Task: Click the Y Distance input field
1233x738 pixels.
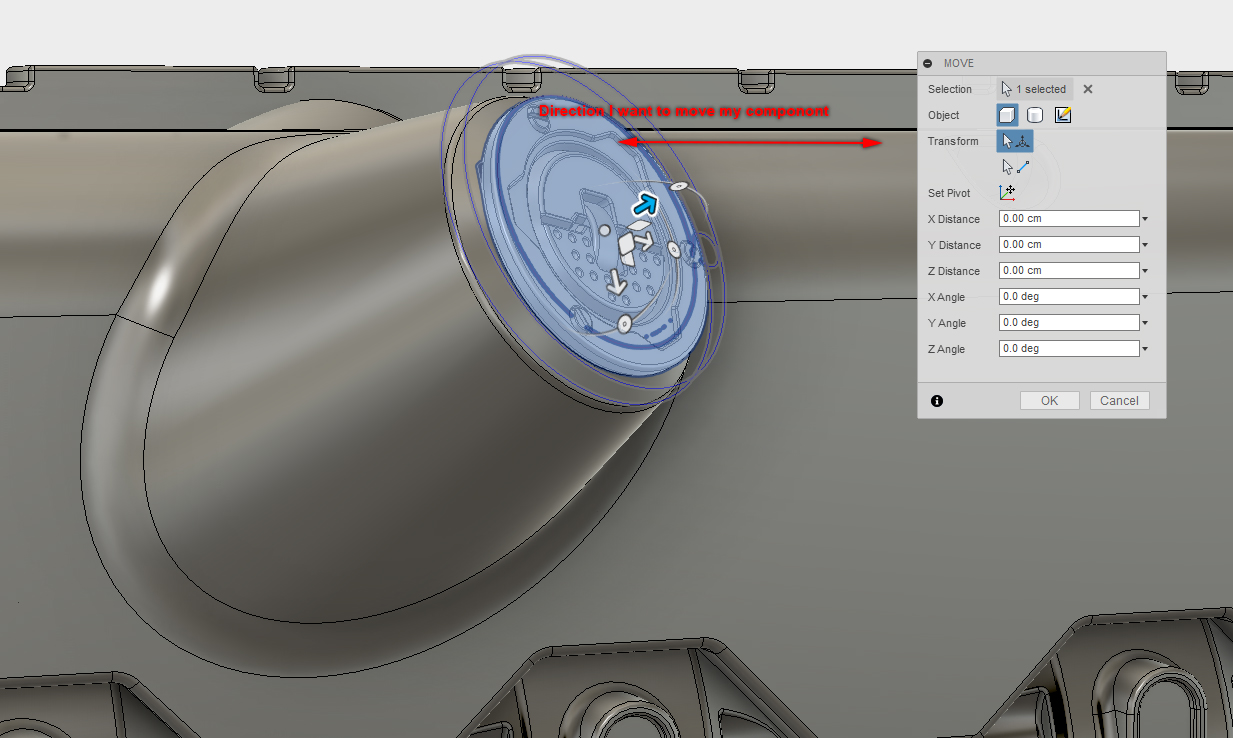Action: pos(1069,244)
